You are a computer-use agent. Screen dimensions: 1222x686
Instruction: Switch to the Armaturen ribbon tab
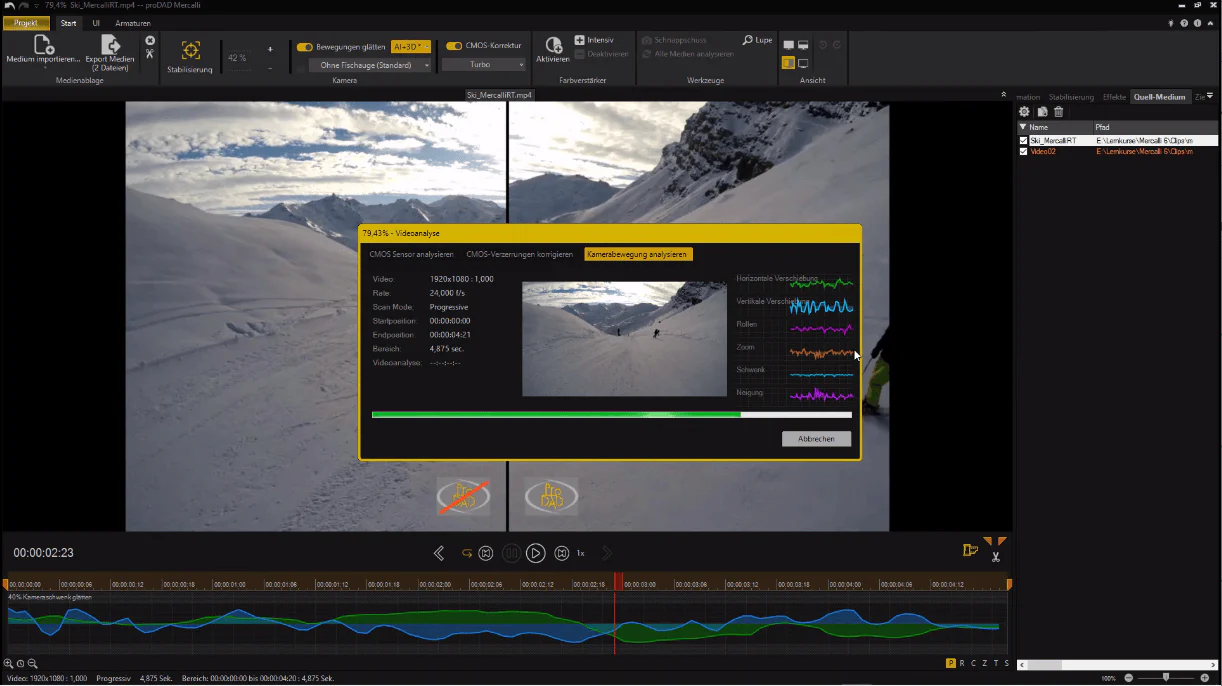pyautogui.click(x=133, y=22)
